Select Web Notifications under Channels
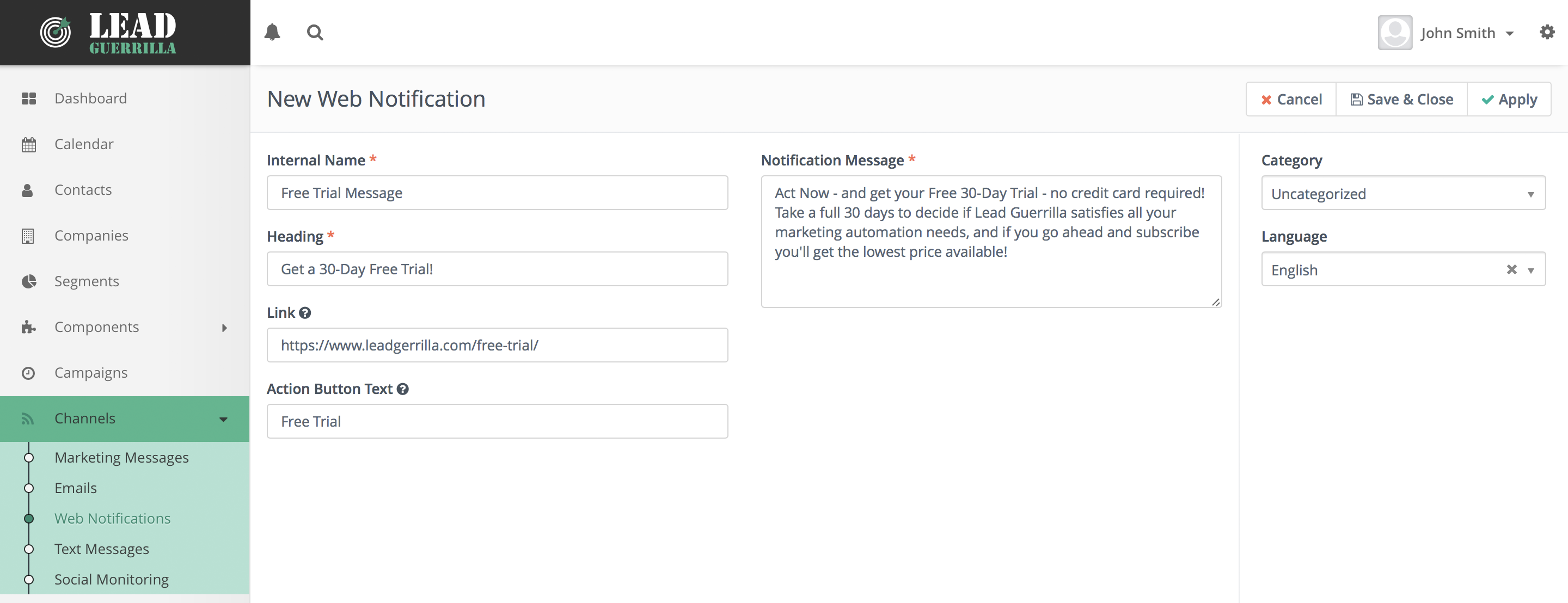The height and width of the screenshot is (603, 1568). (113, 519)
